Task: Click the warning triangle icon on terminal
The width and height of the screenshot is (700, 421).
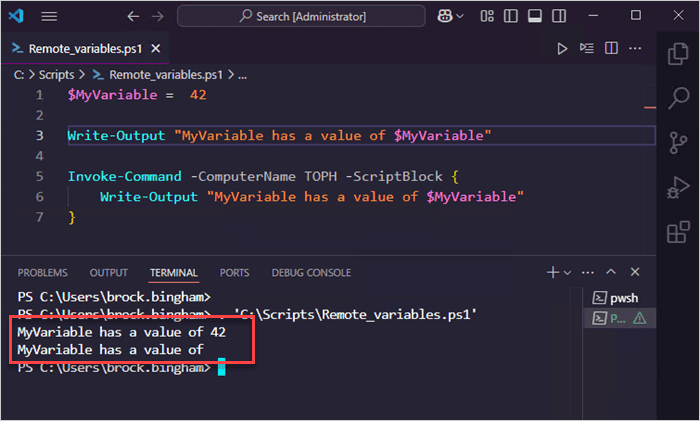Action: 640,318
